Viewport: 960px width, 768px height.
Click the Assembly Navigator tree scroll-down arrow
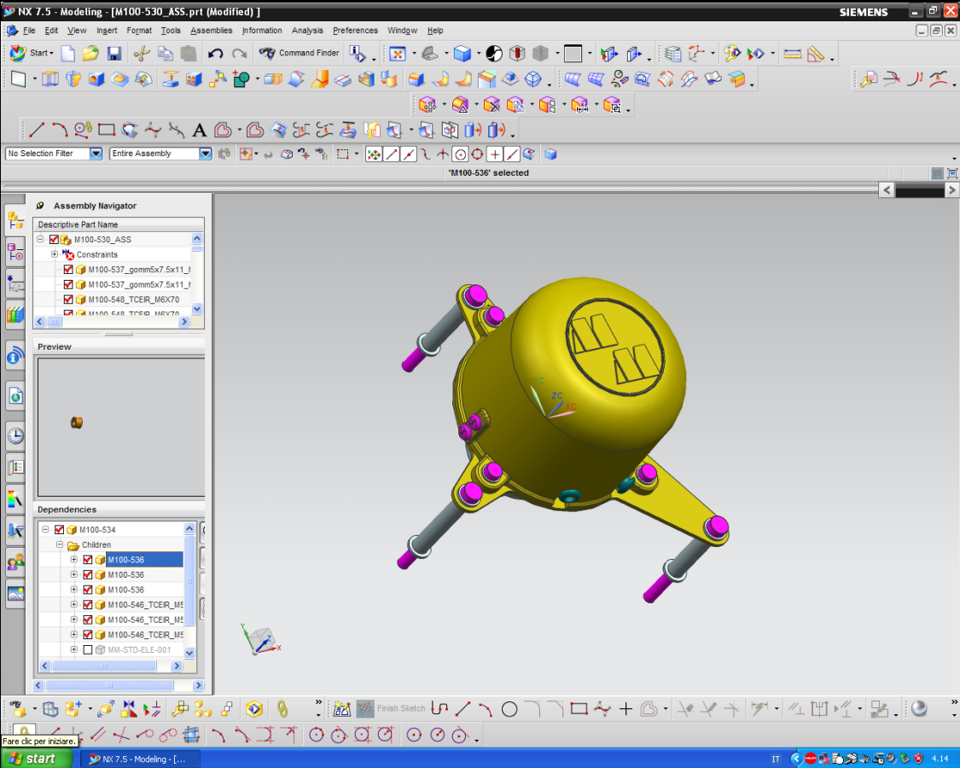[x=197, y=309]
